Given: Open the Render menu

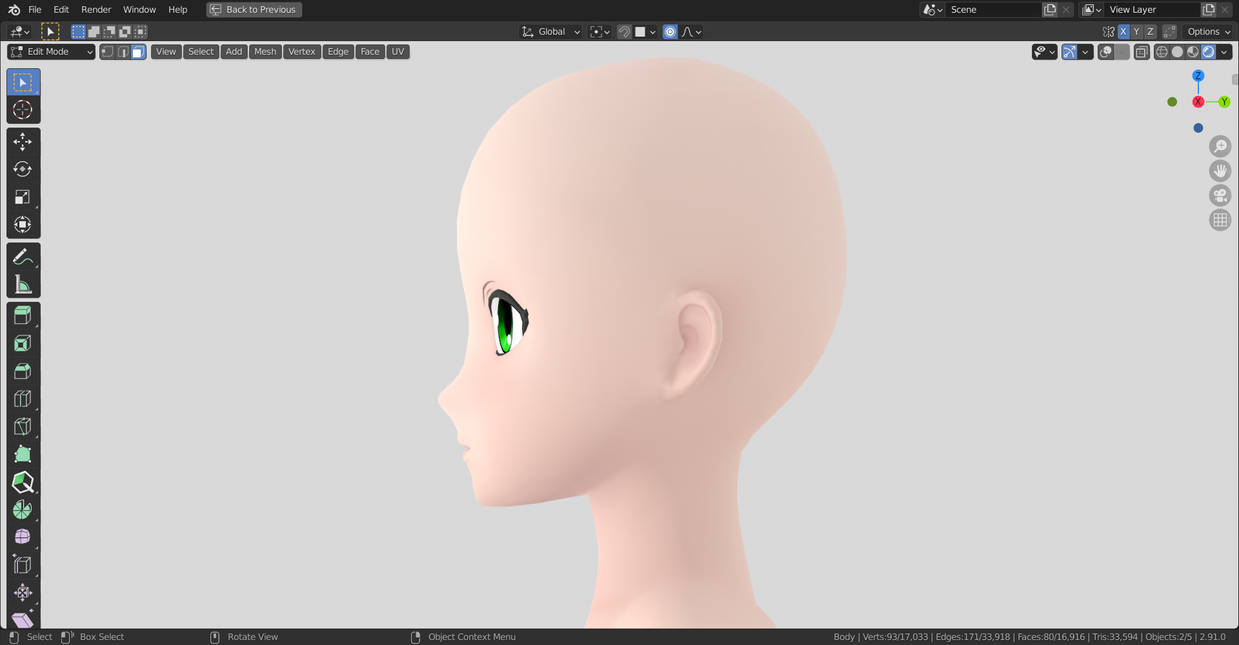Looking at the screenshot, I should (96, 10).
